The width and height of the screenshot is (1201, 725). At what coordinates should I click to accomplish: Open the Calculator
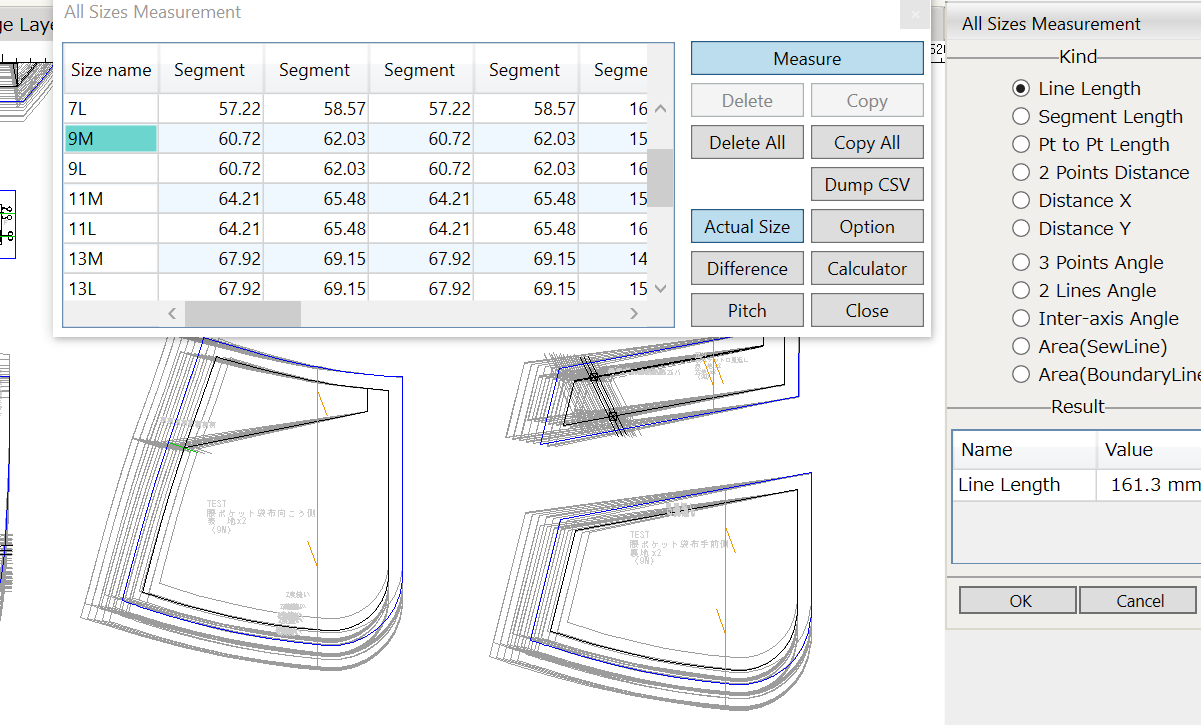866,268
